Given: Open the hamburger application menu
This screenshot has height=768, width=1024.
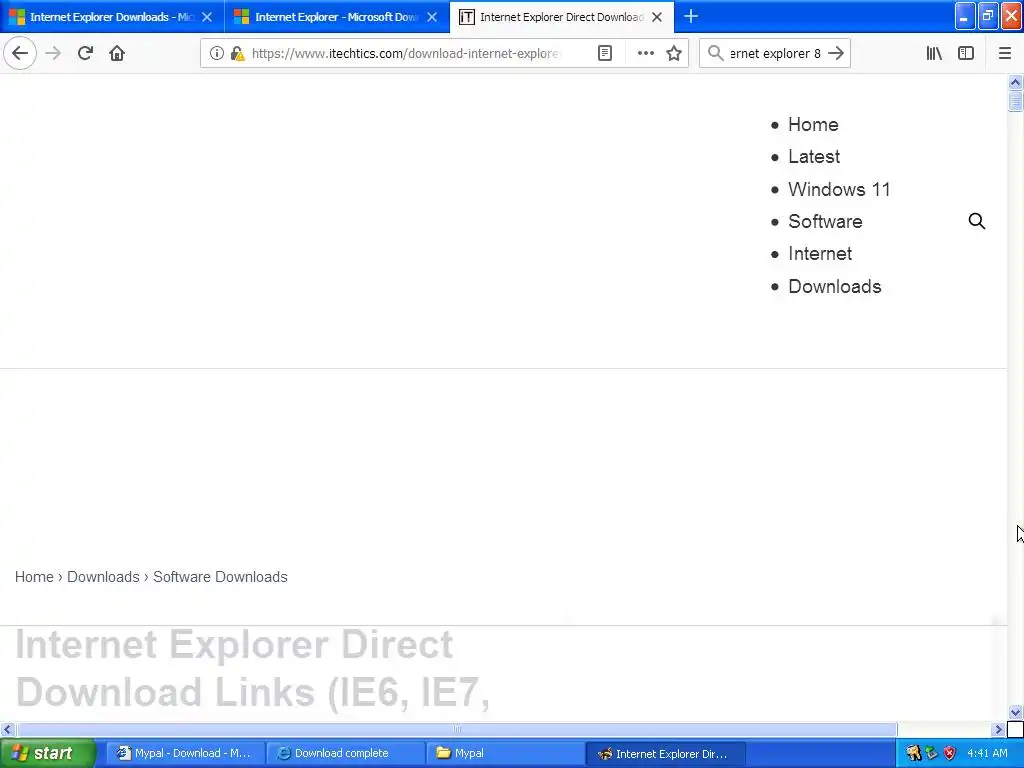Looking at the screenshot, I should tap(1005, 53).
